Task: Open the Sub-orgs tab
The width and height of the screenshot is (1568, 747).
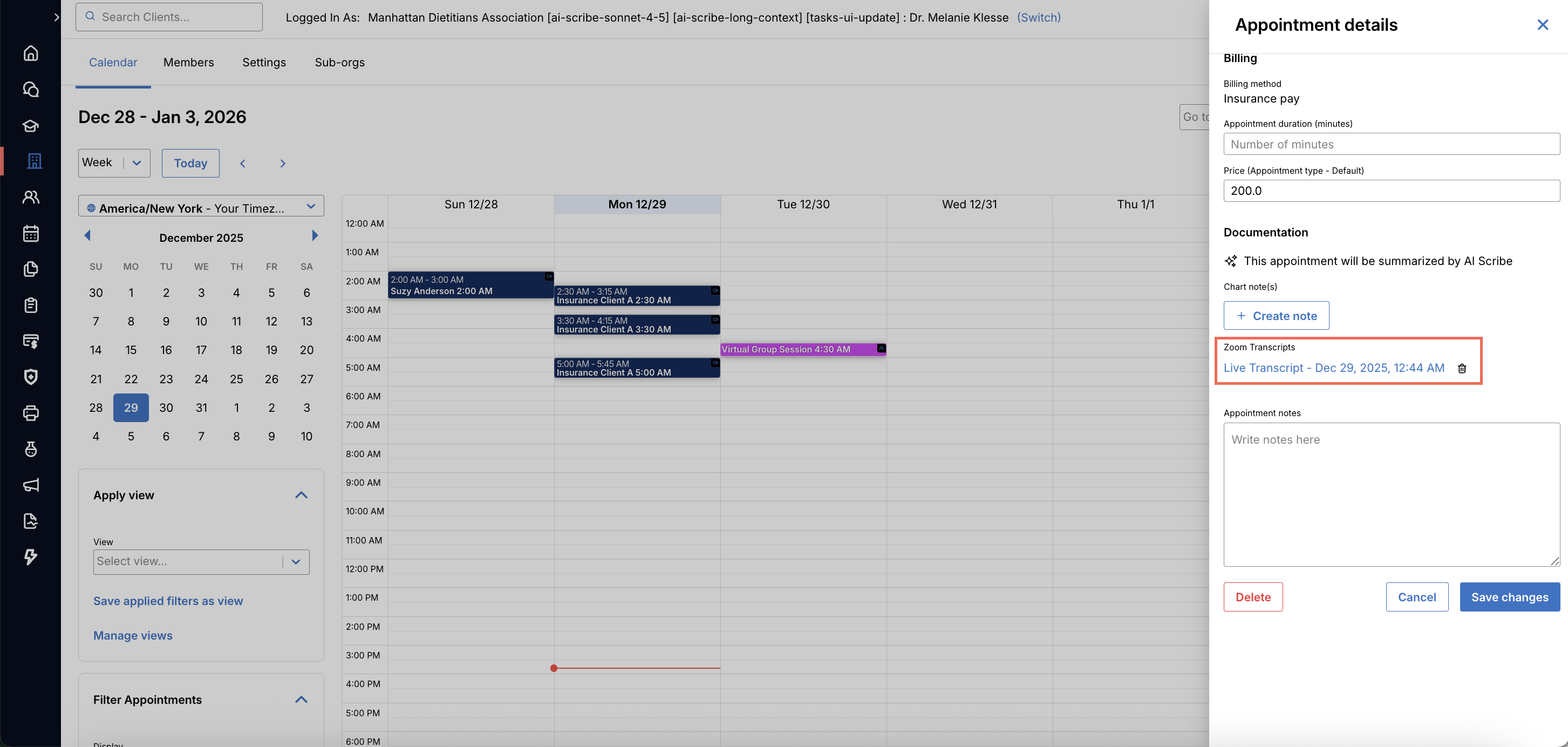Action: pos(339,63)
